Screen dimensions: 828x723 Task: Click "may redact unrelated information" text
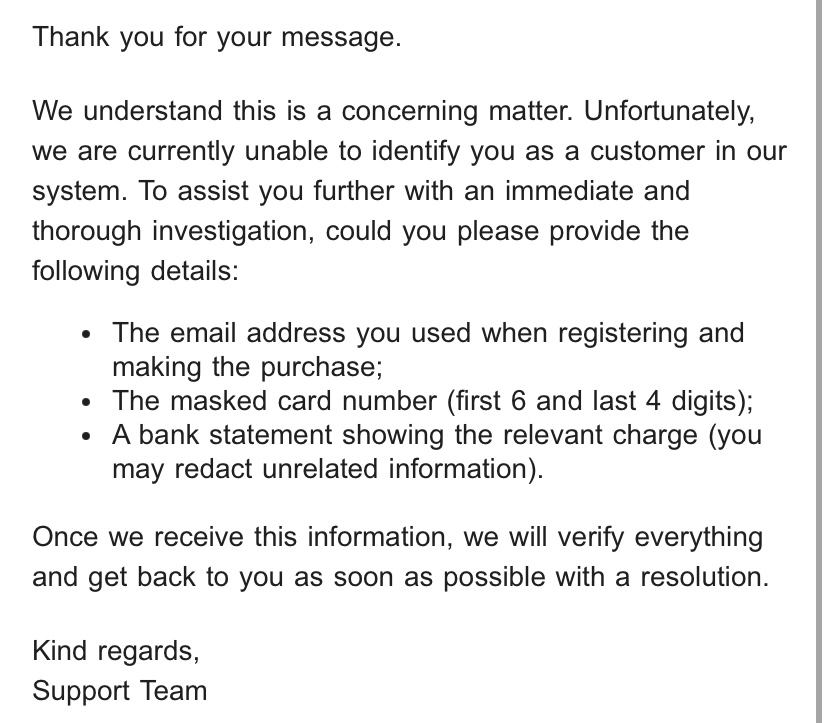coord(323,469)
